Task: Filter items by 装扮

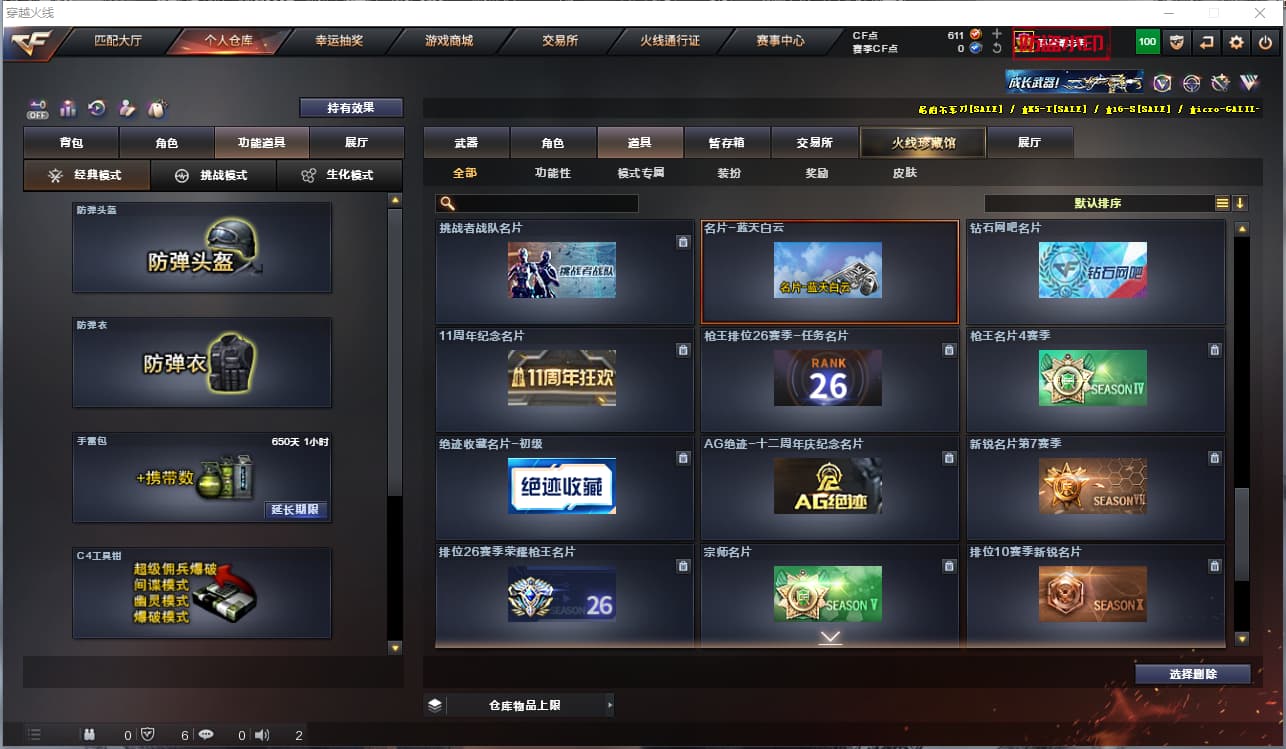Action: tap(728, 173)
